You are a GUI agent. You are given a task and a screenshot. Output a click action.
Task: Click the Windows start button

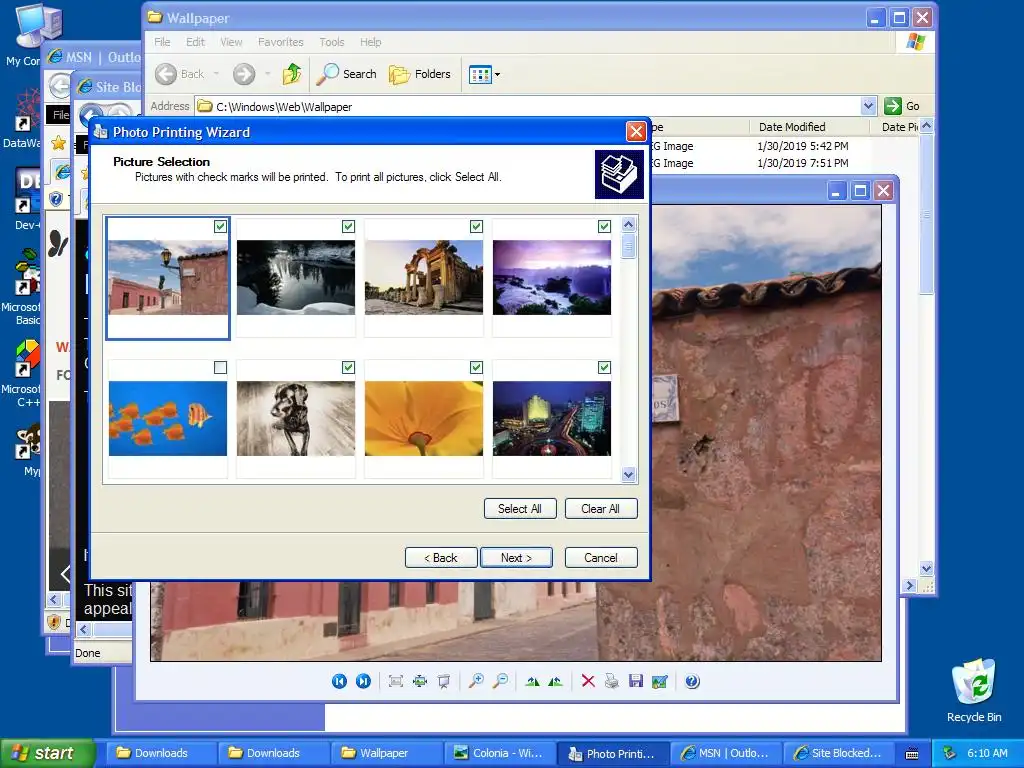46,753
